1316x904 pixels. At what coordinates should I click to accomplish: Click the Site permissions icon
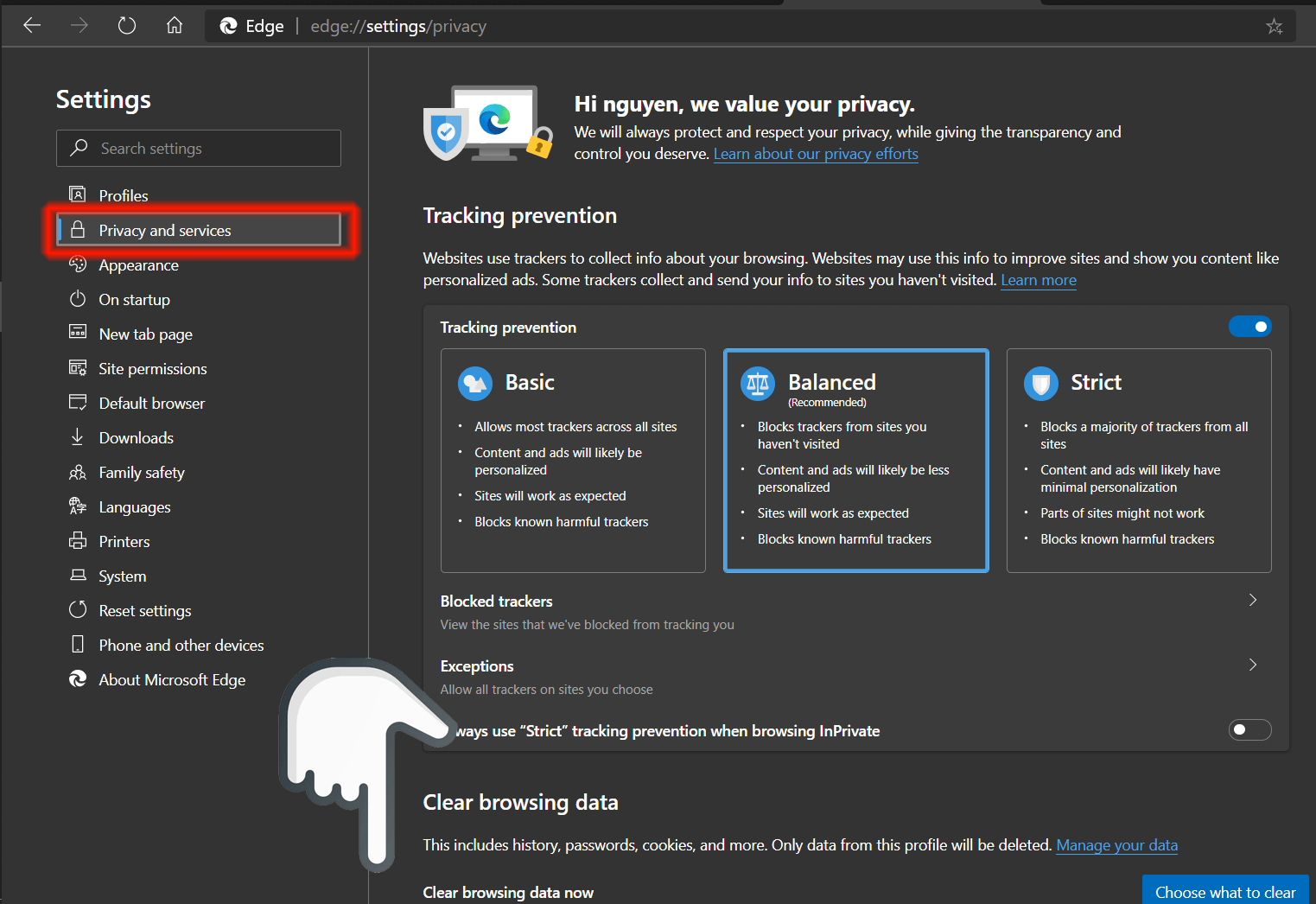(x=78, y=368)
